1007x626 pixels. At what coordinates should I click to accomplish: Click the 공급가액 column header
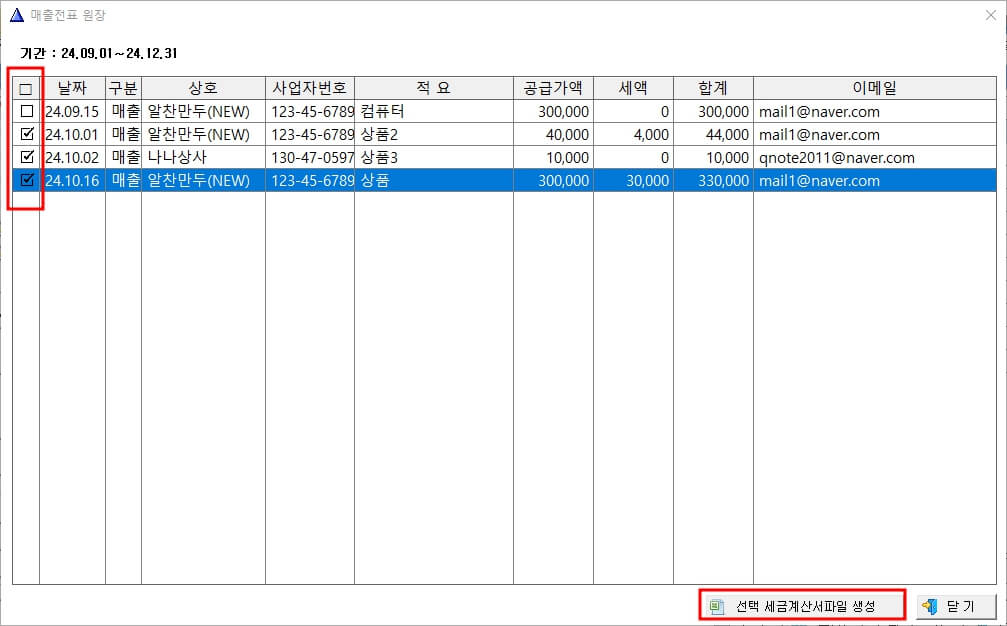click(553, 88)
